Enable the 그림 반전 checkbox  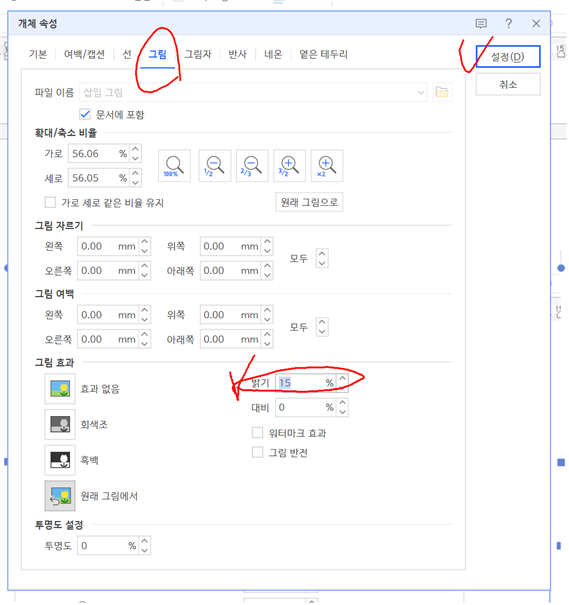(x=257, y=452)
